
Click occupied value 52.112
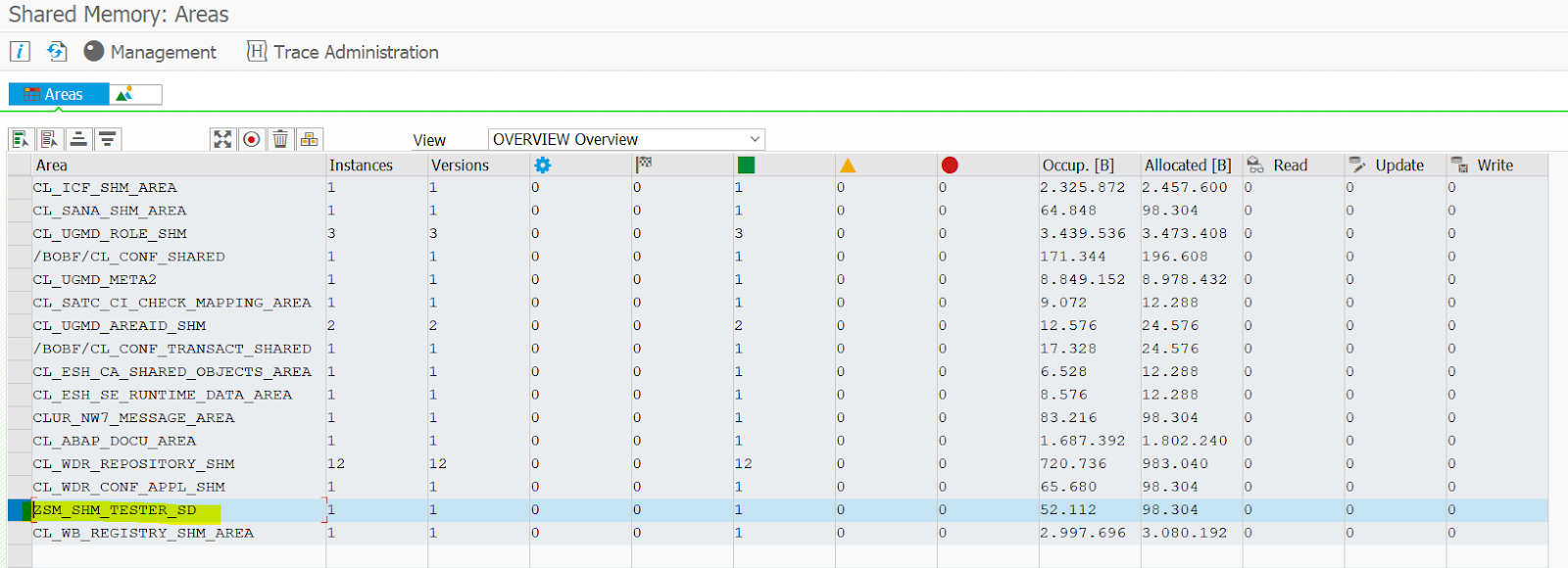(1068, 510)
